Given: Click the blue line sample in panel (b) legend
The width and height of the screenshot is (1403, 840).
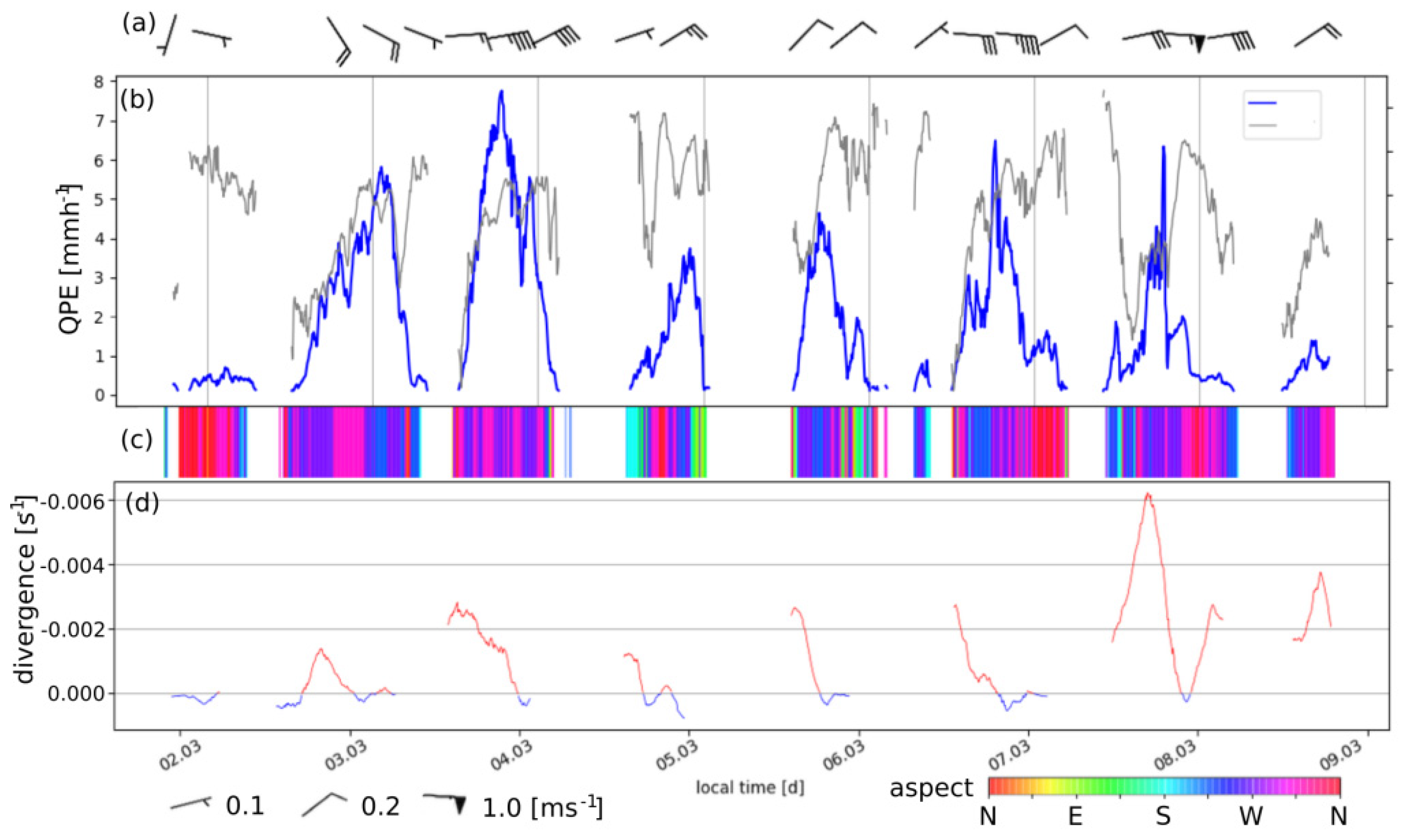Looking at the screenshot, I should tap(1262, 104).
